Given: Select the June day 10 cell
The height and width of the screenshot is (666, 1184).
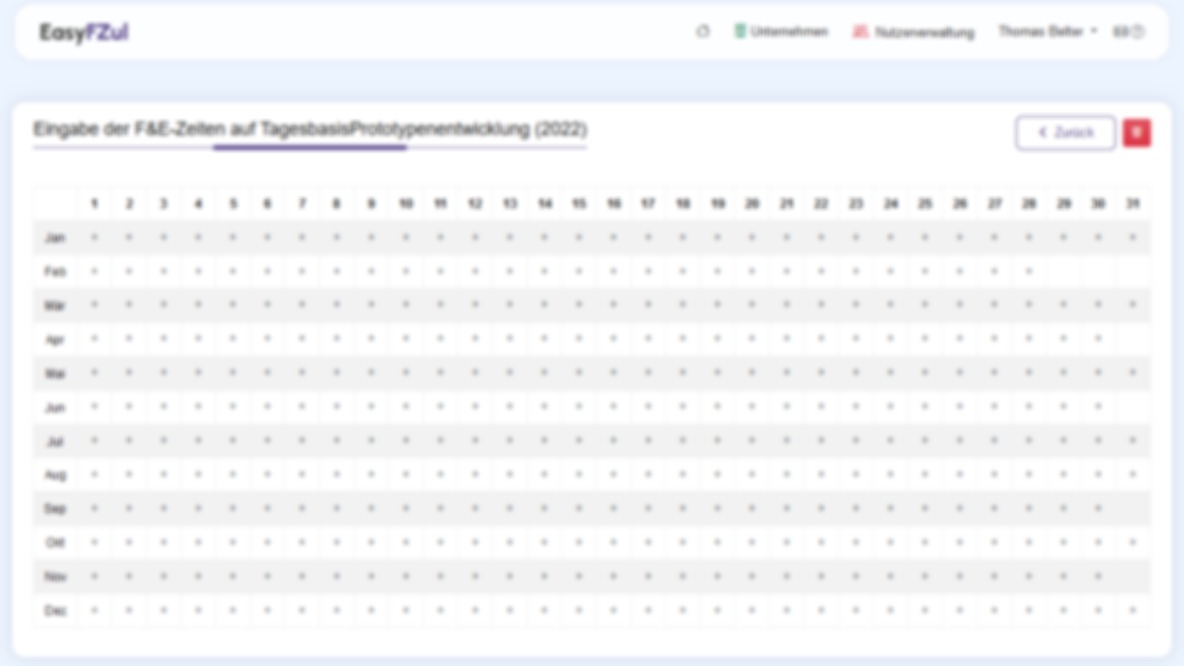Looking at the screenshot, I should pos(406,407).
